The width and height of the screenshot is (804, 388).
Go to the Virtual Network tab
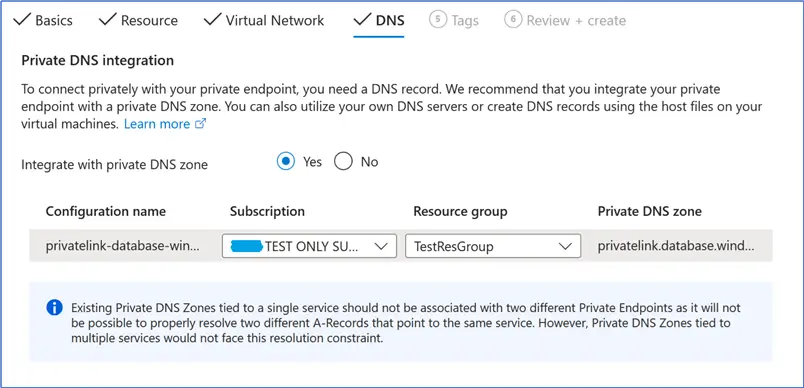pyautogui.click(x=264, y=21)
